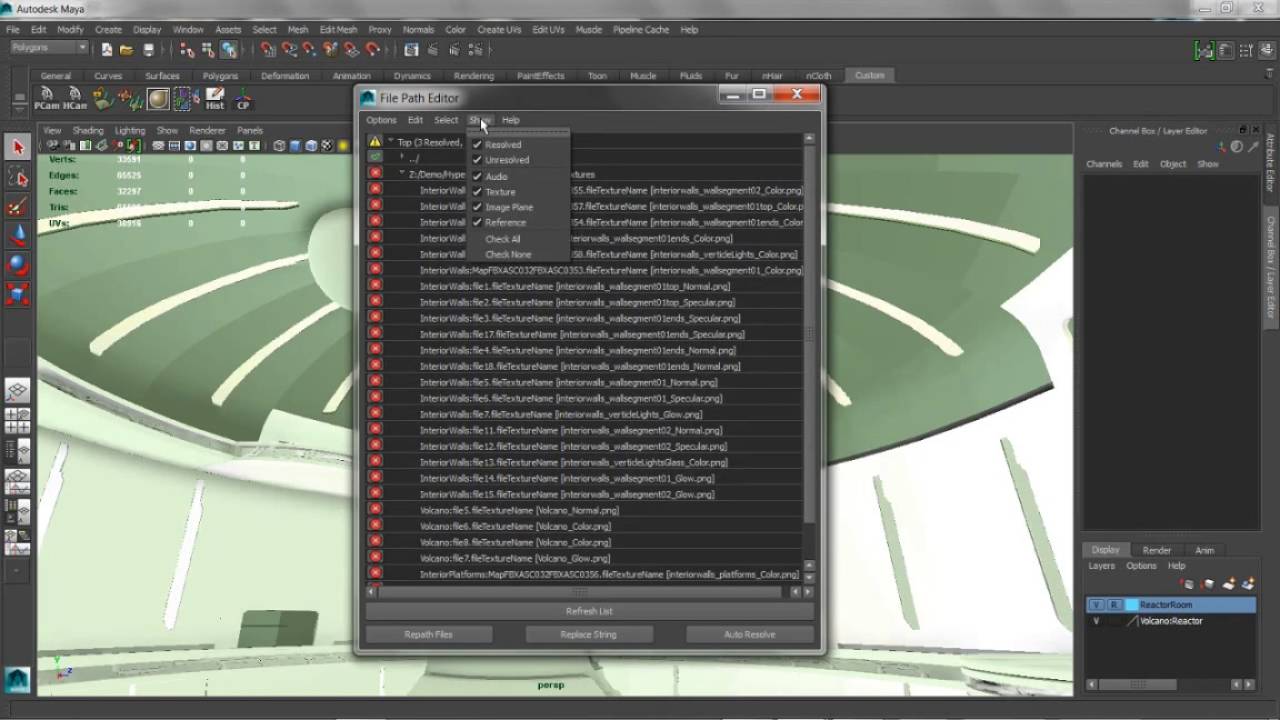Image resolution: width=1280 pixels, height=720 pixels.
Task: Click the Repath Files button
Action: 429,634
